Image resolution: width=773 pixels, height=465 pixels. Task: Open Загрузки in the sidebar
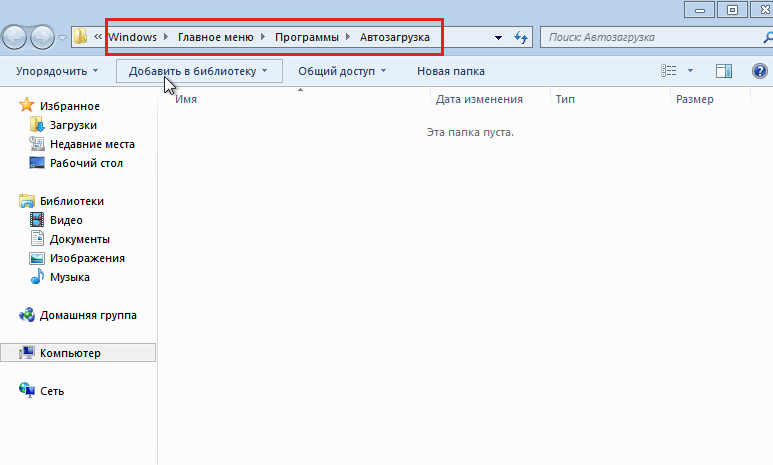click(x=73, y=125)
